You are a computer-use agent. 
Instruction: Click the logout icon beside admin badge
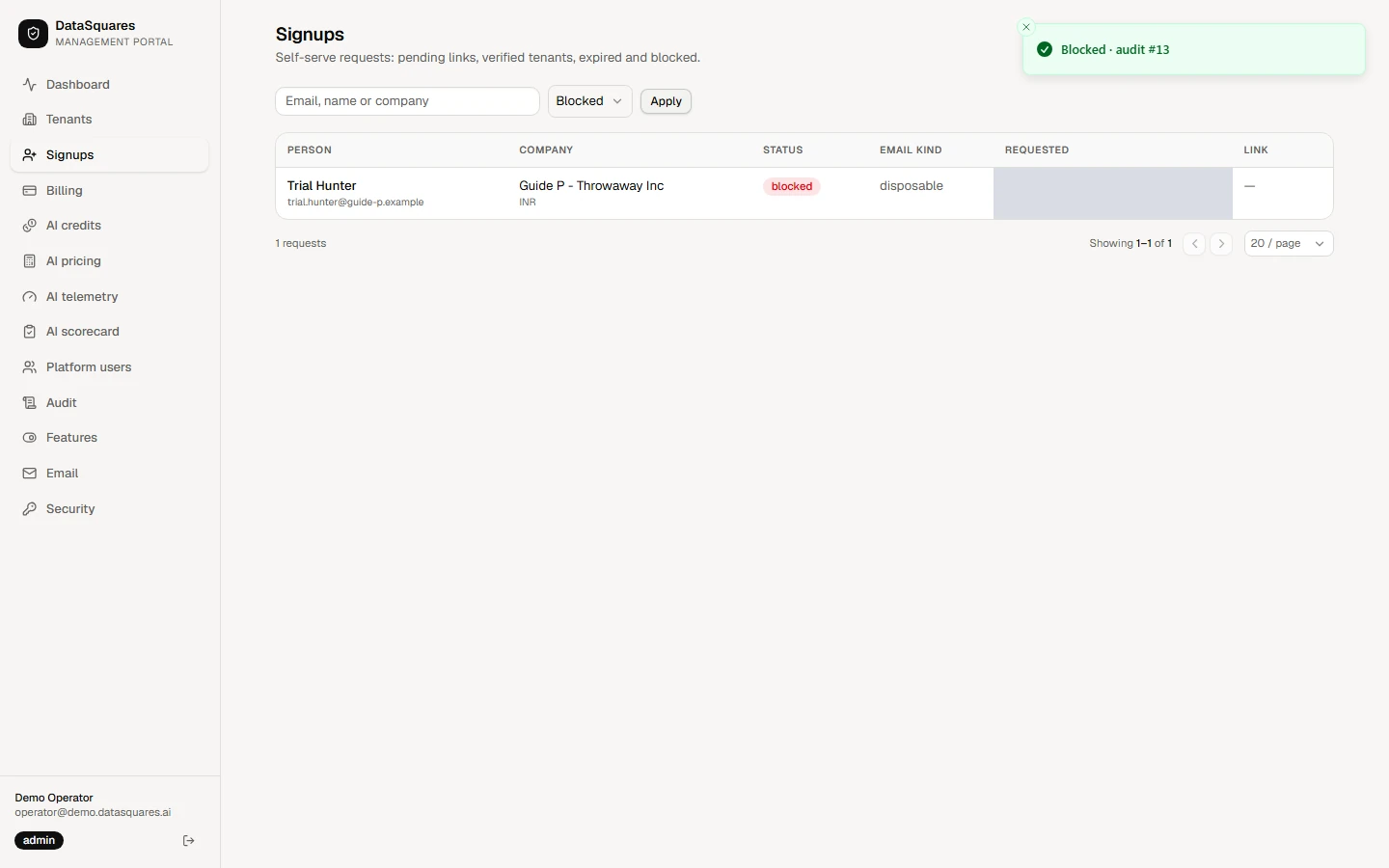tap(189, 841)
